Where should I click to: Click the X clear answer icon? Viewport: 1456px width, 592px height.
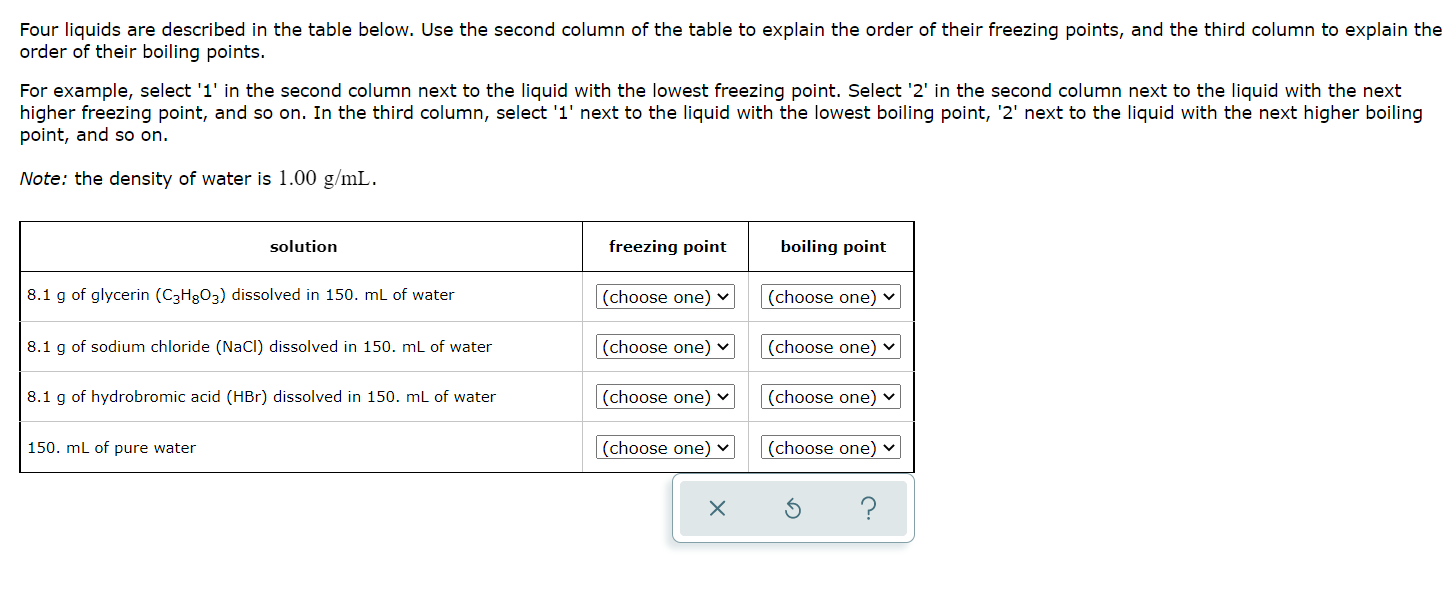click(x=716, y=509)
